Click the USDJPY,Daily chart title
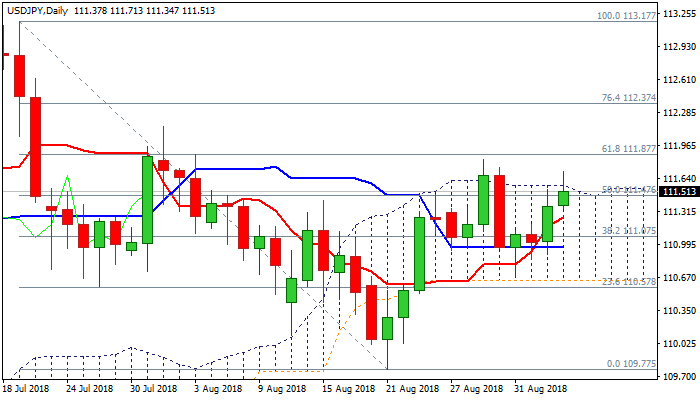 pyautogui.click(x=36, y=8)
